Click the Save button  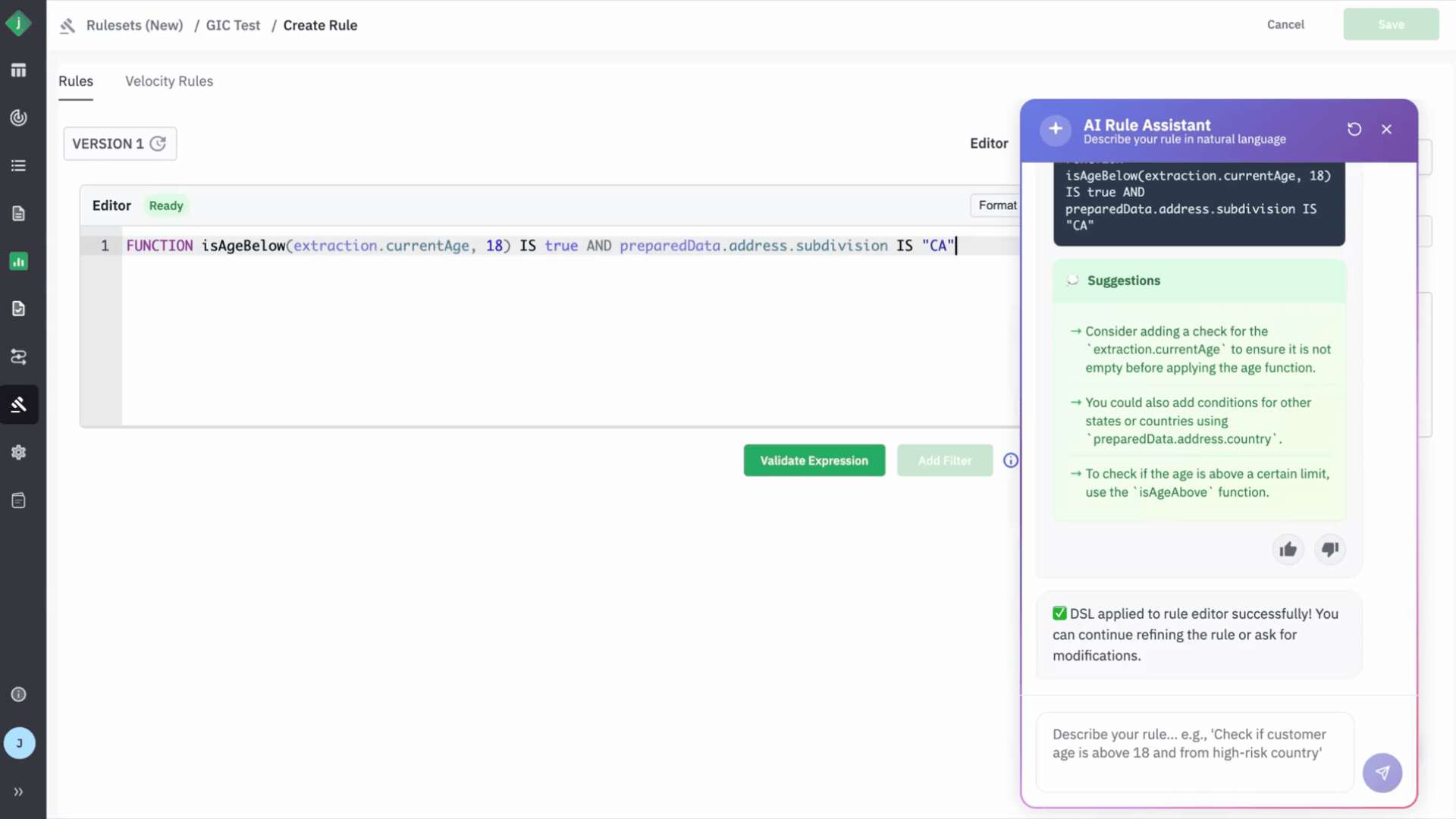click(x=1391, y=24)
